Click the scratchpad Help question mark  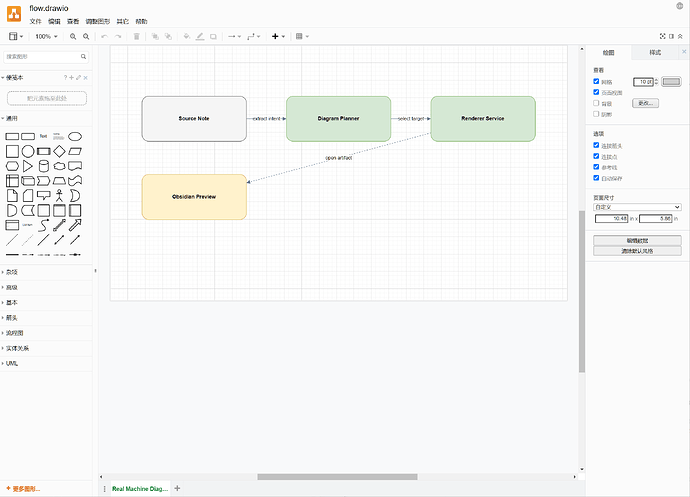click(x=65, y=77)
